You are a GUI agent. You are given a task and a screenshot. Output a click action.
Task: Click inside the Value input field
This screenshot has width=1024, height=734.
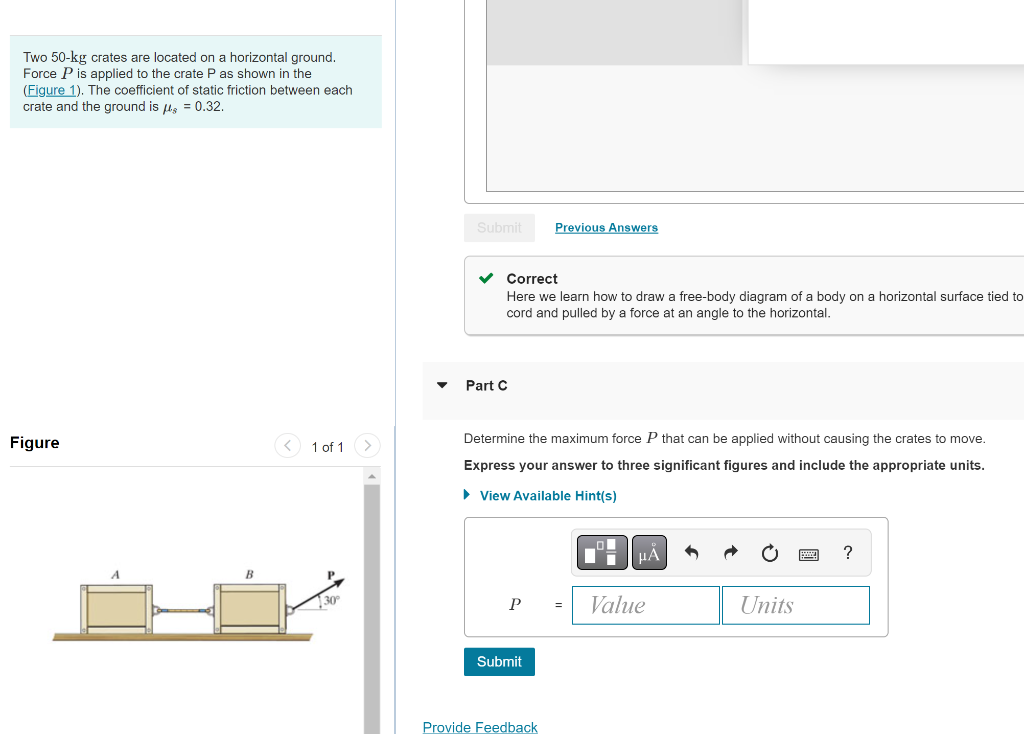(645, 604)
